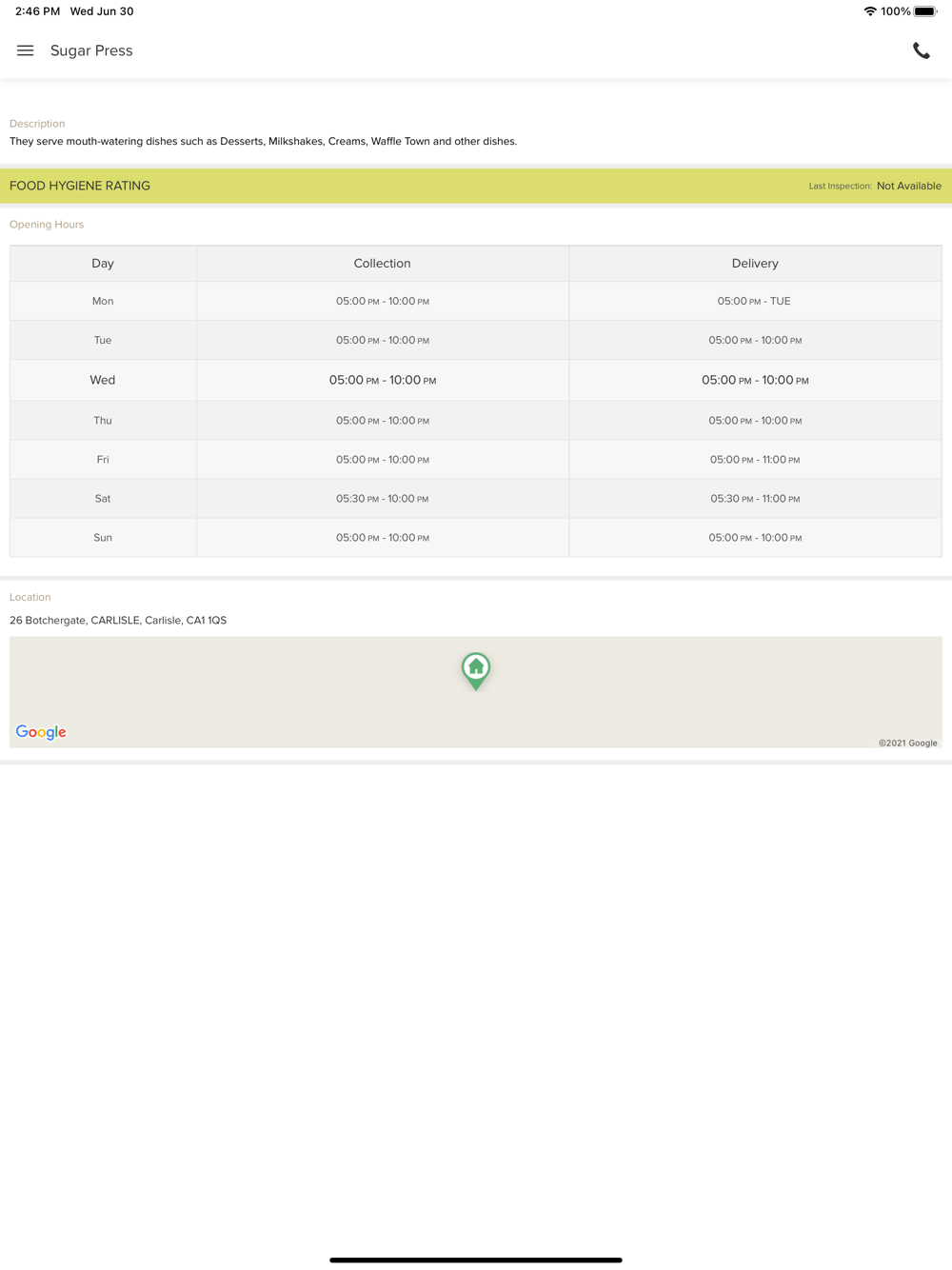Screen dimensions: 952x1270
Task: Tap the Wed Jun 30 date
Action: pos(102,11)
